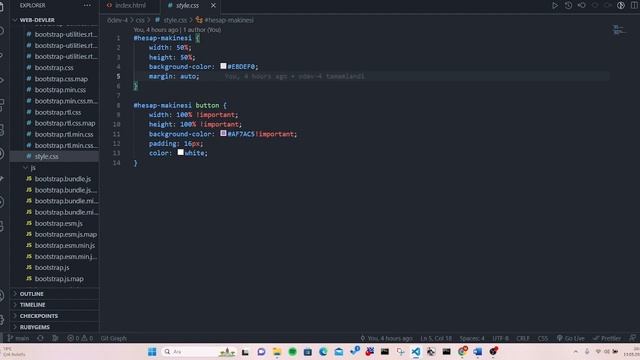The width and height of the screenshot is (640, 360).
Task: Open Spotify from the taskbar
Action: tap(292, 351)
